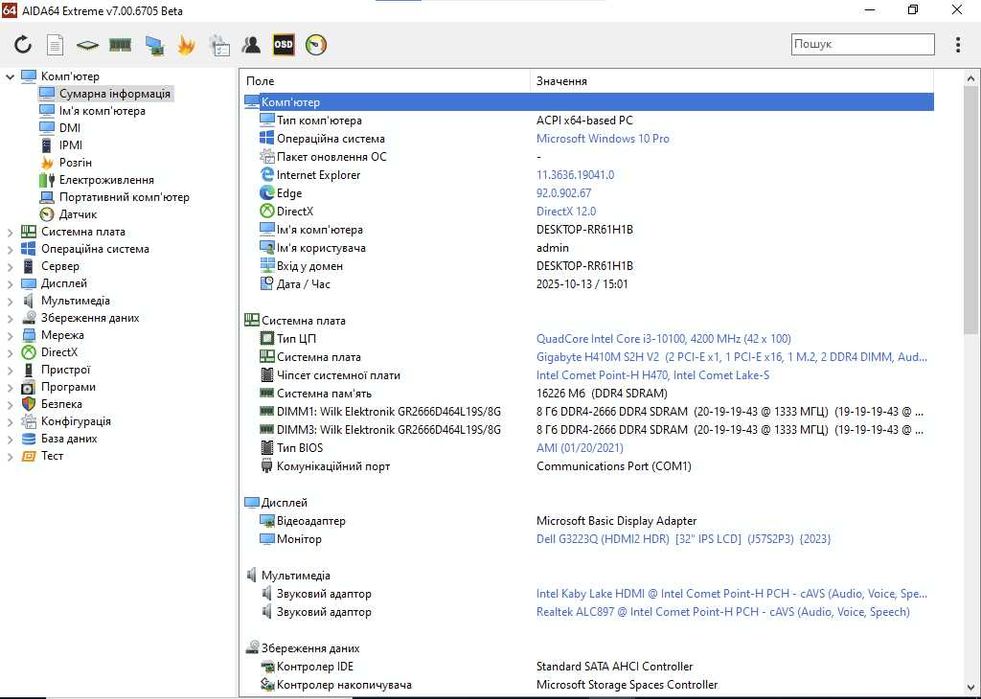This screenshot has height=699, width=981.
Task: Expand the Мережа tree node
Action: pyautogui.click(x=10, y=335)
